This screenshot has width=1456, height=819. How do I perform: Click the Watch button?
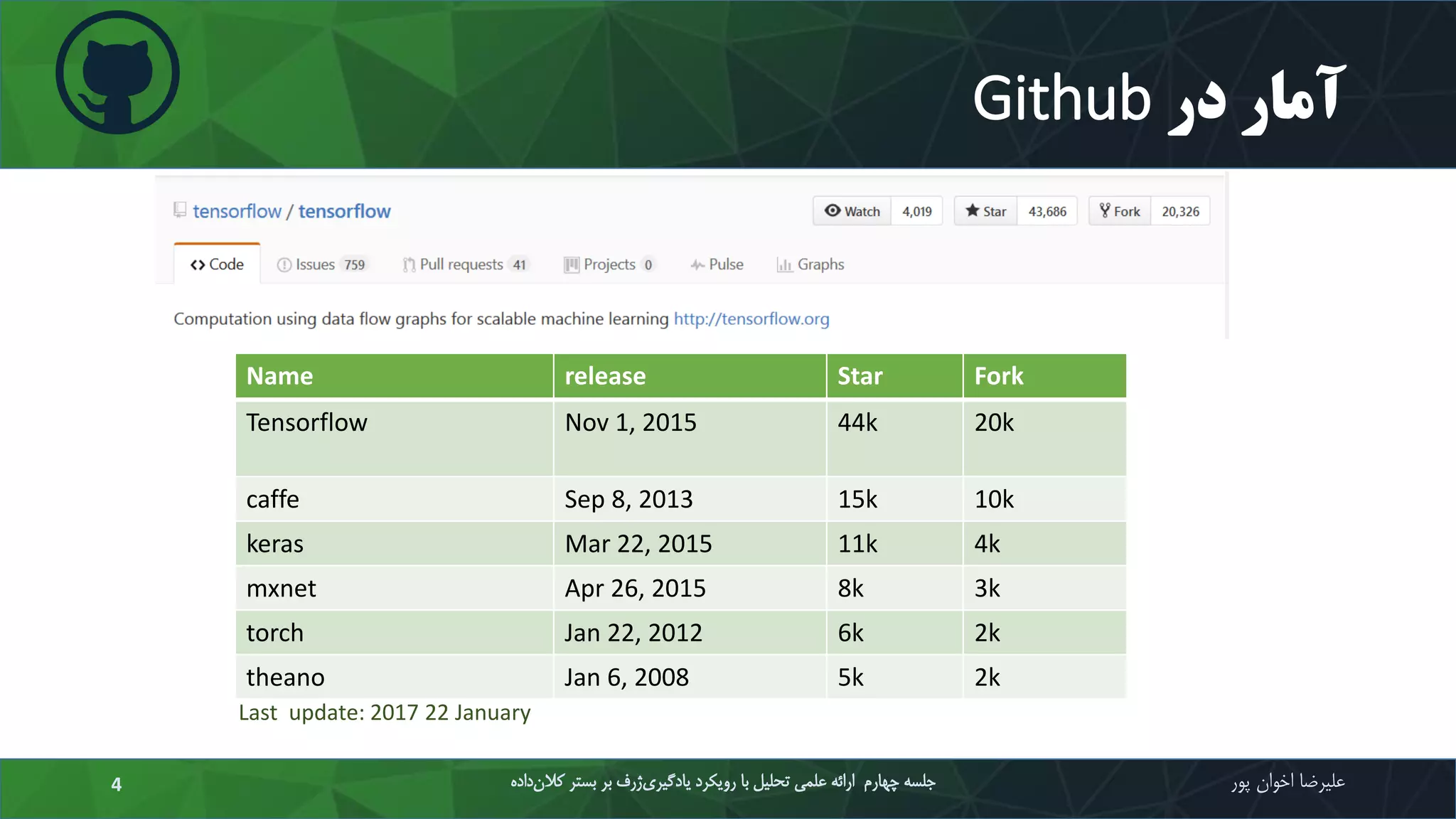click(852, 211)
